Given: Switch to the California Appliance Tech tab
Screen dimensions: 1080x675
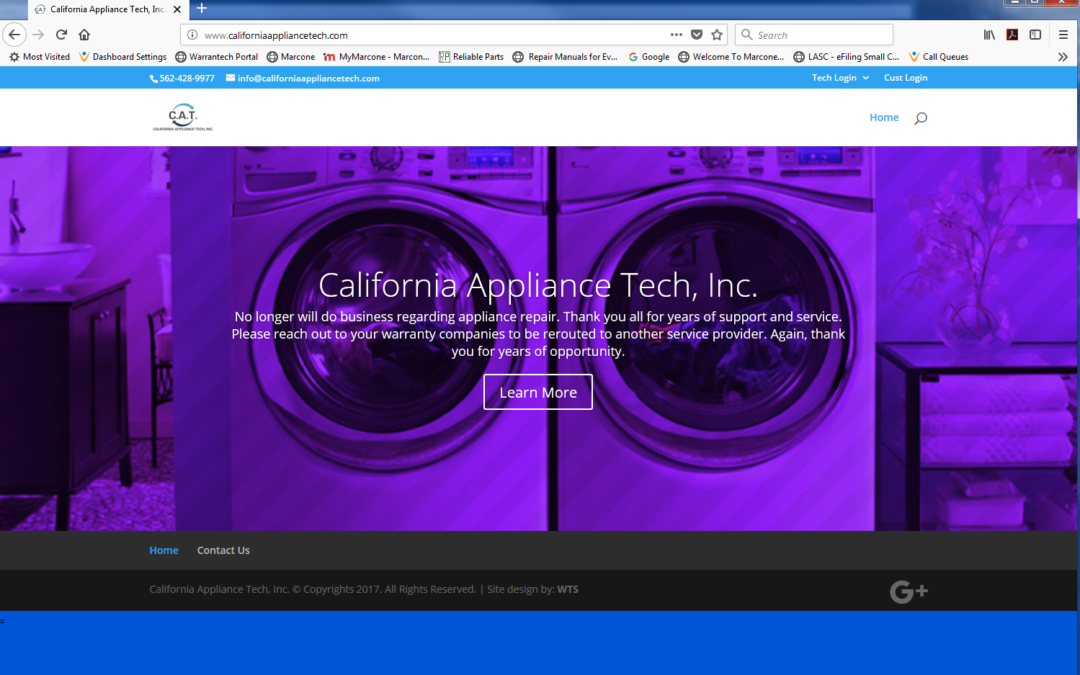Looking at the screenshot, I should point(100,8).
